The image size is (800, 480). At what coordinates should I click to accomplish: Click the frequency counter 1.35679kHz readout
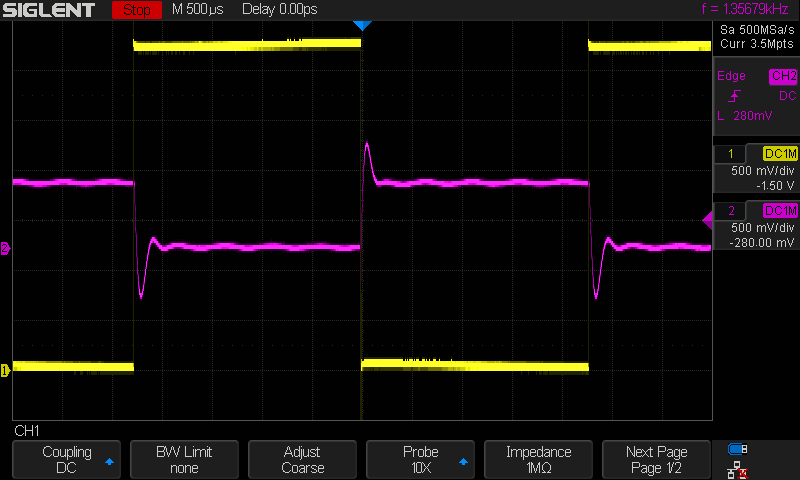click(x=745, y=9)
